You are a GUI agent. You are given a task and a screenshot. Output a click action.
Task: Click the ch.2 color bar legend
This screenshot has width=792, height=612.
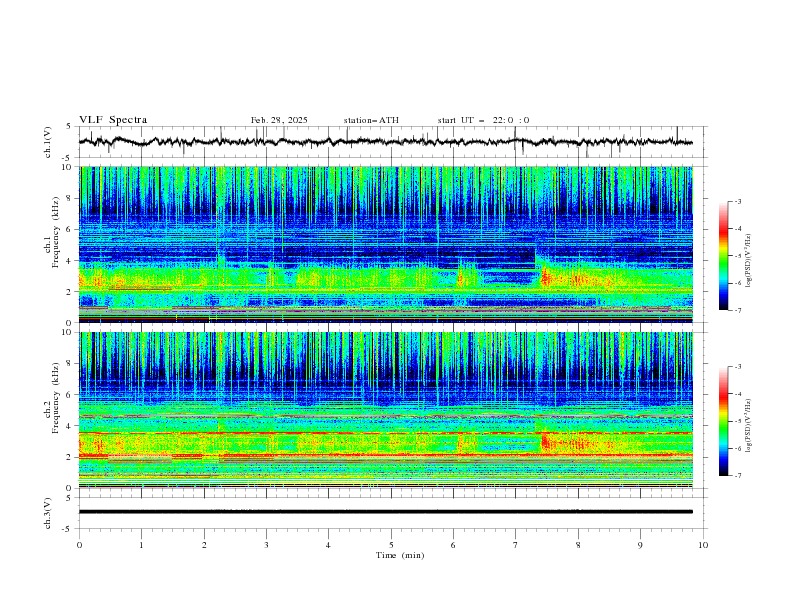(x=723, y=421)
